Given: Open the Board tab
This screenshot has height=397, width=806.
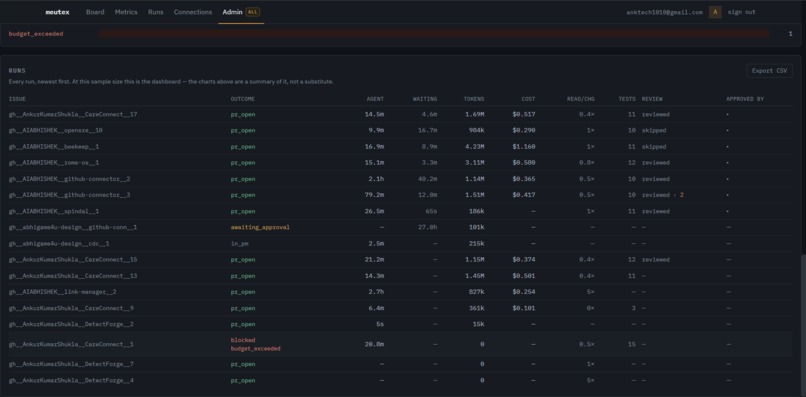Looking at the screenshot, I should point(95,12).
